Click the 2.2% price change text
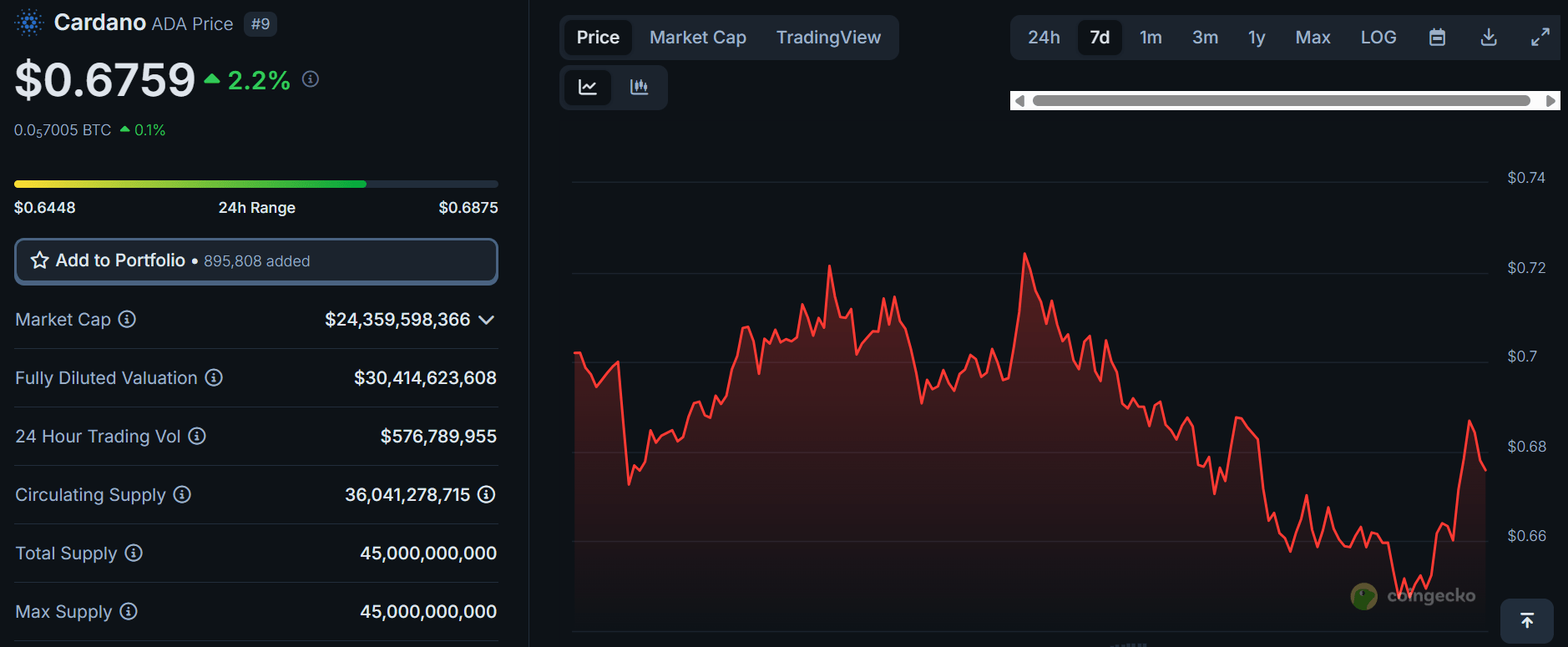 259,81
